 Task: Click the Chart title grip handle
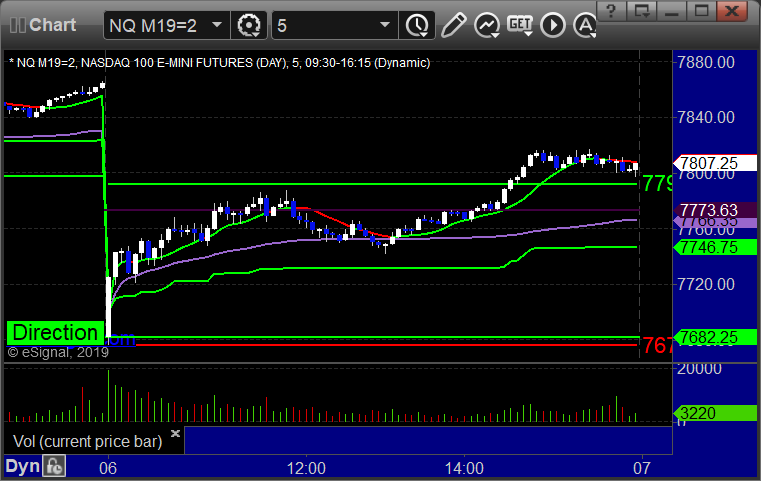coord(17,25)
